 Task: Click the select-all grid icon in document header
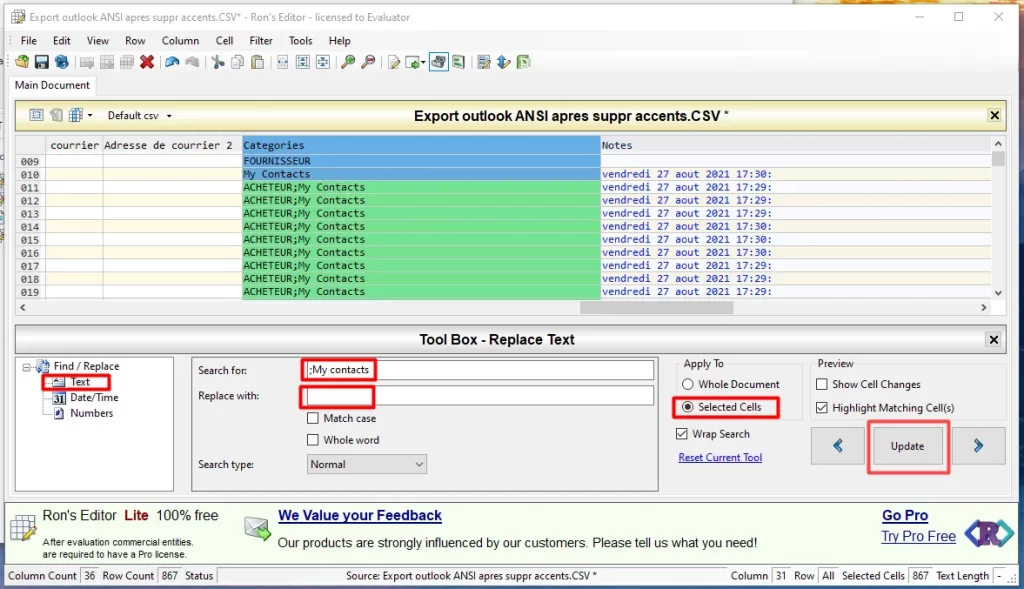click(x=37, y=115)
